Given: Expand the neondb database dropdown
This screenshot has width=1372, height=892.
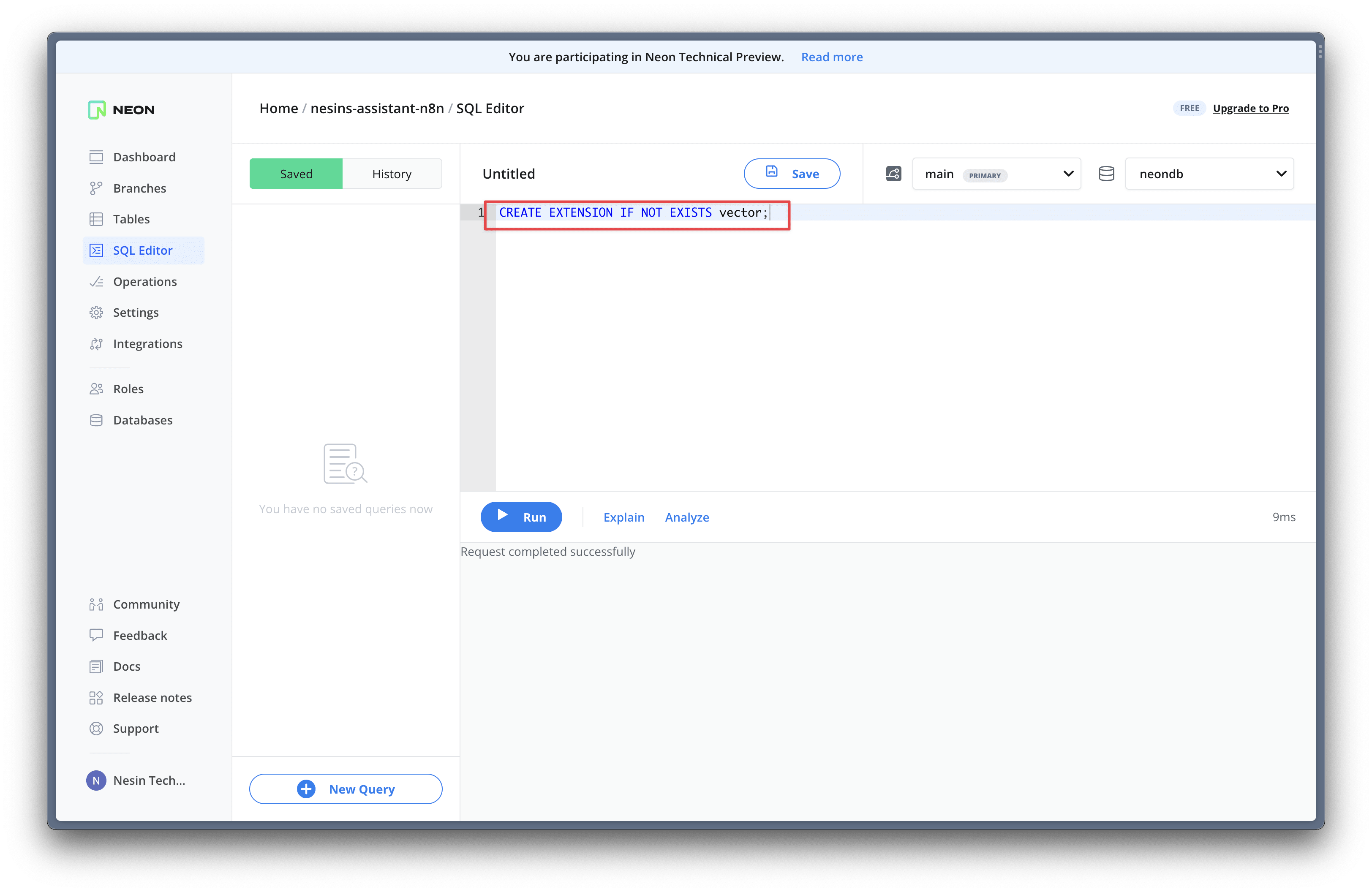Looking at the screenshot, I should pos(1209,174).
